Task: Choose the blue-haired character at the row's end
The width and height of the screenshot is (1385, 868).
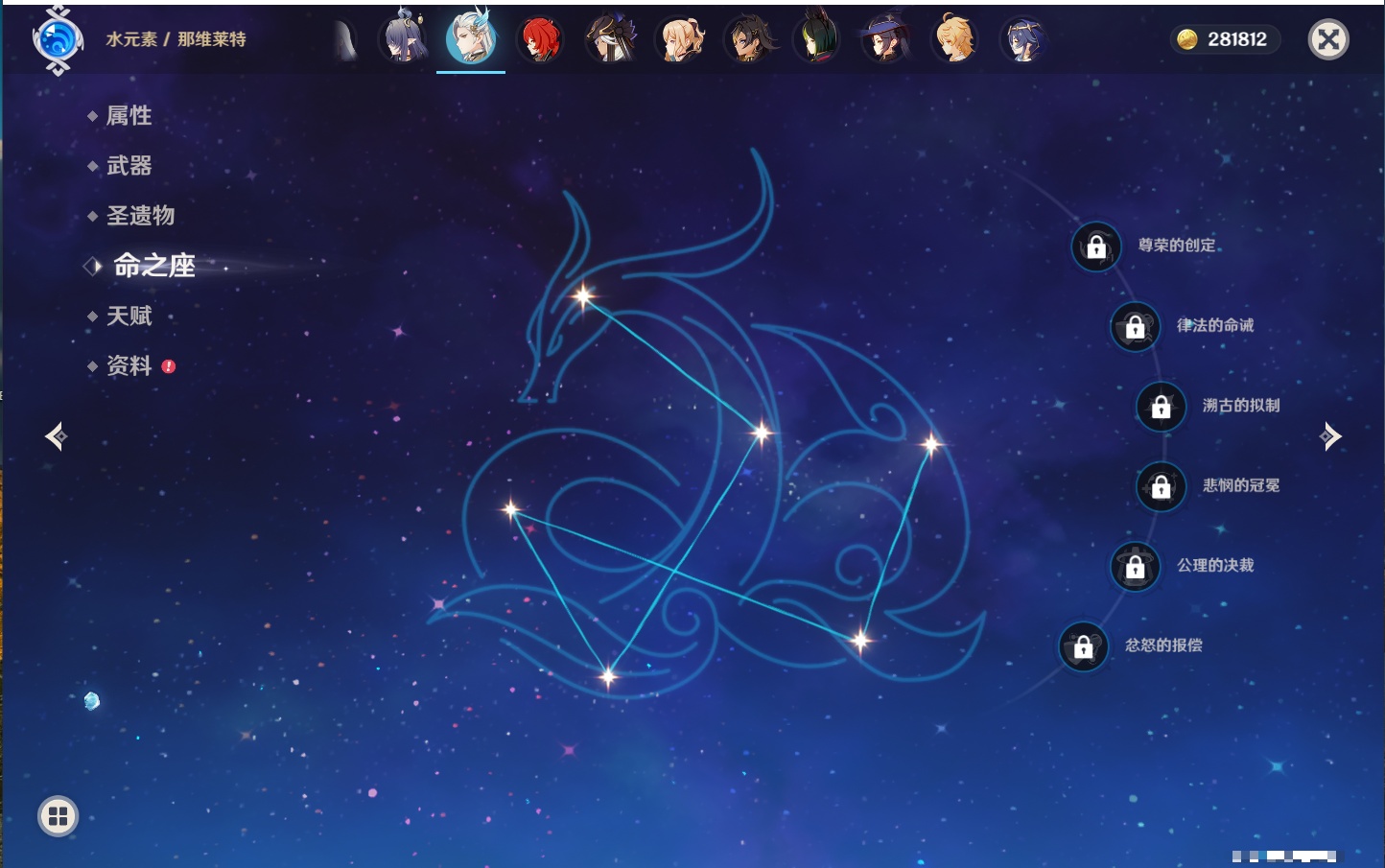Action: tap(1022, 40)
